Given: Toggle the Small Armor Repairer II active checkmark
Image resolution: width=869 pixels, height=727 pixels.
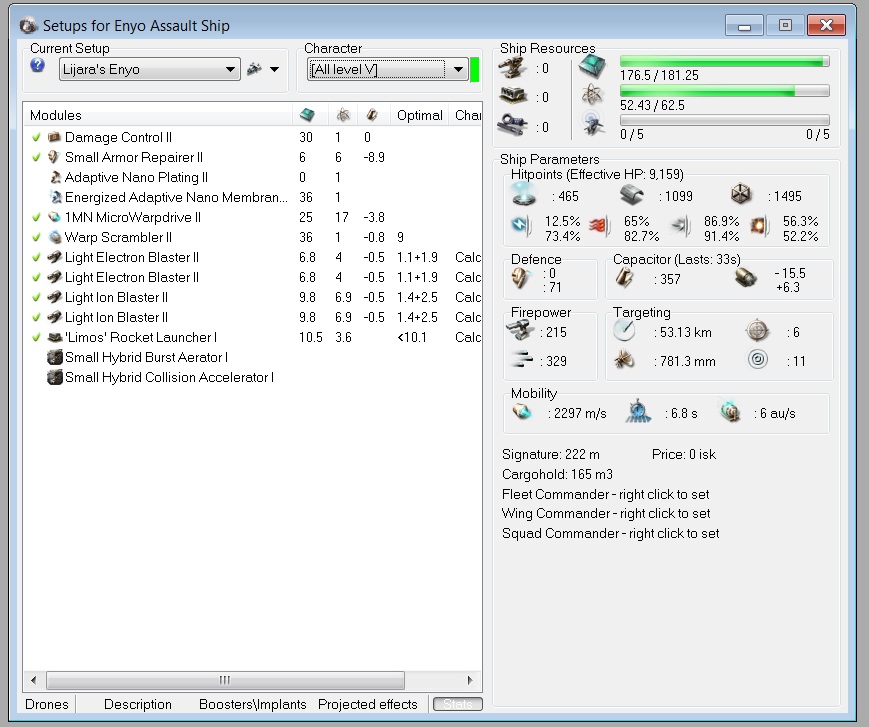Looking at the screenshot, I should point(37,157).
